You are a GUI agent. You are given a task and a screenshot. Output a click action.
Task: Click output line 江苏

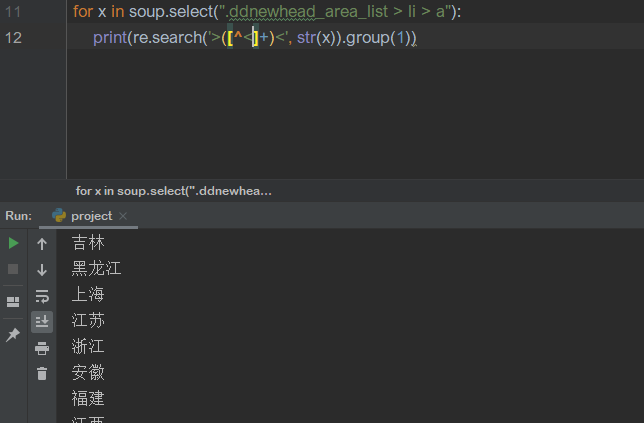click(x=88, y=320)
